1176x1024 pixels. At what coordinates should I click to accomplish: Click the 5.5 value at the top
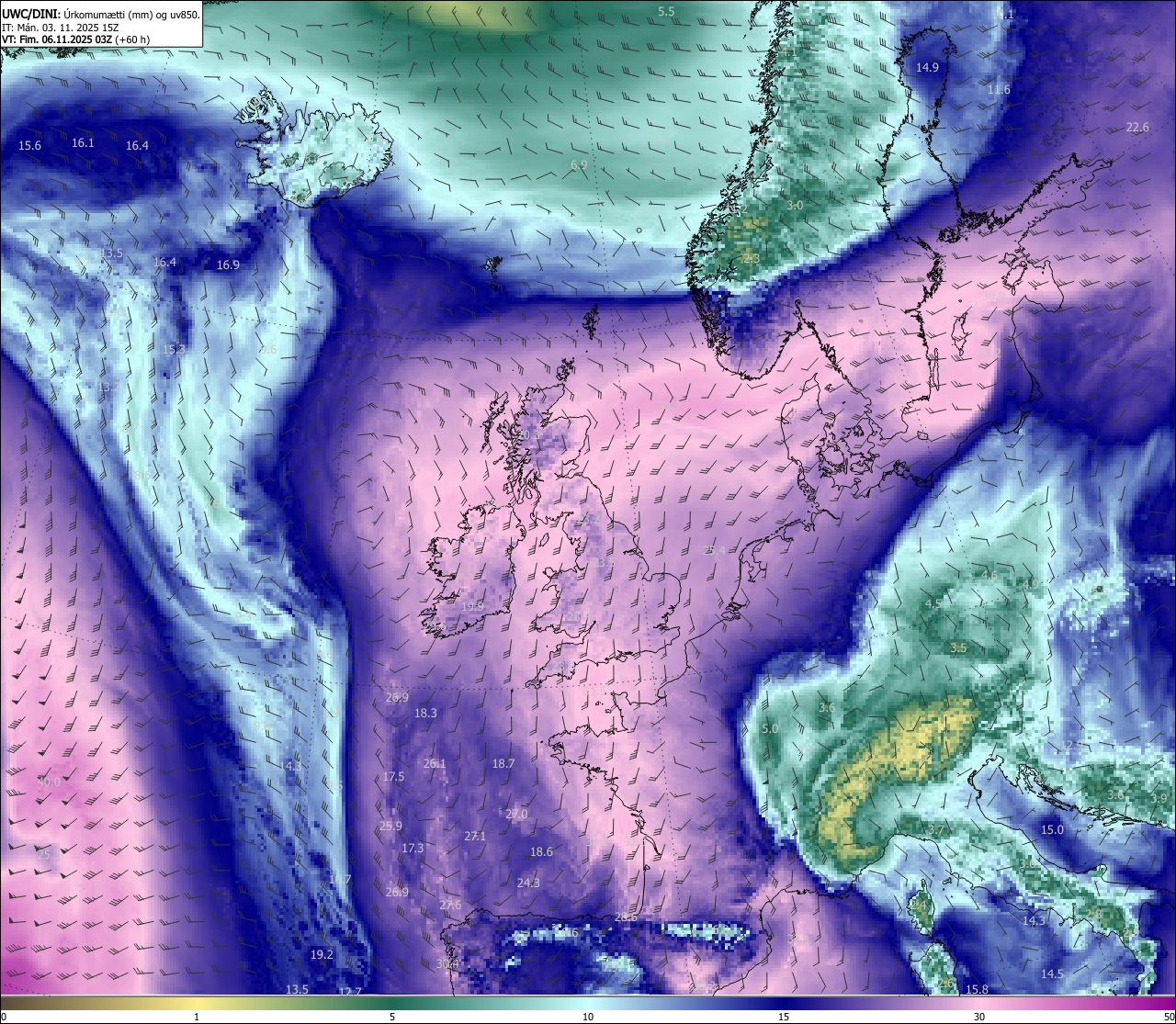coord(666,12)
